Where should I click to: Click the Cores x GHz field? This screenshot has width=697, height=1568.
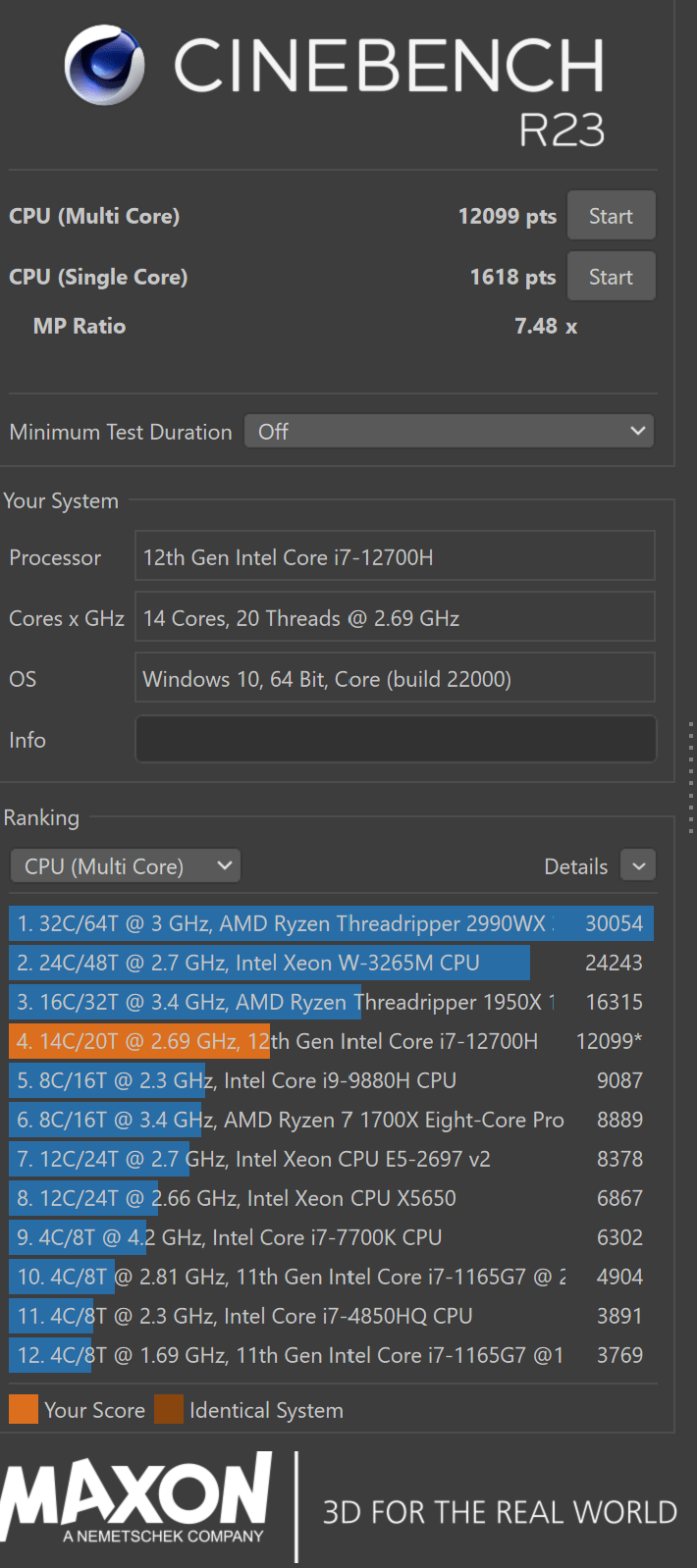[x=395, y=617]
